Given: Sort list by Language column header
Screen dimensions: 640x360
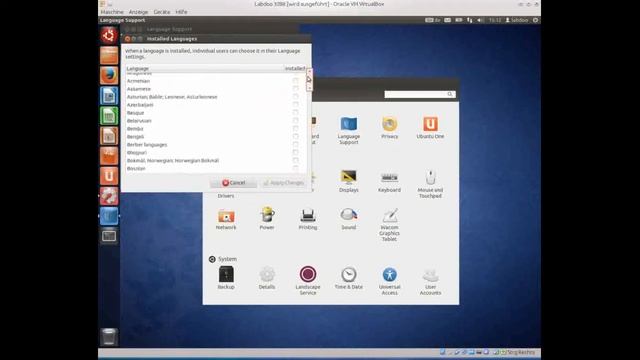Looking at the screenshot, I should (204, 69).
